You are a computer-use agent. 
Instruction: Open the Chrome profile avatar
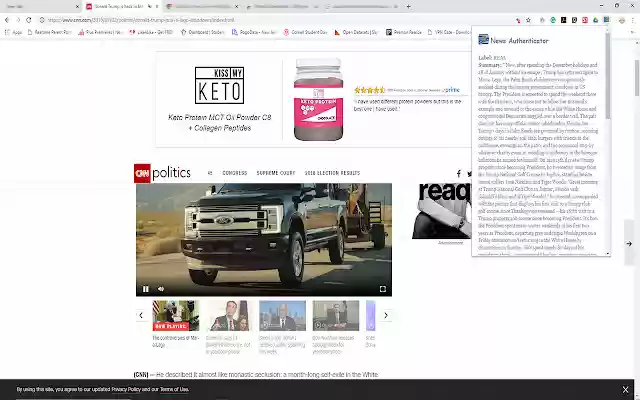(x=622, y=20)
